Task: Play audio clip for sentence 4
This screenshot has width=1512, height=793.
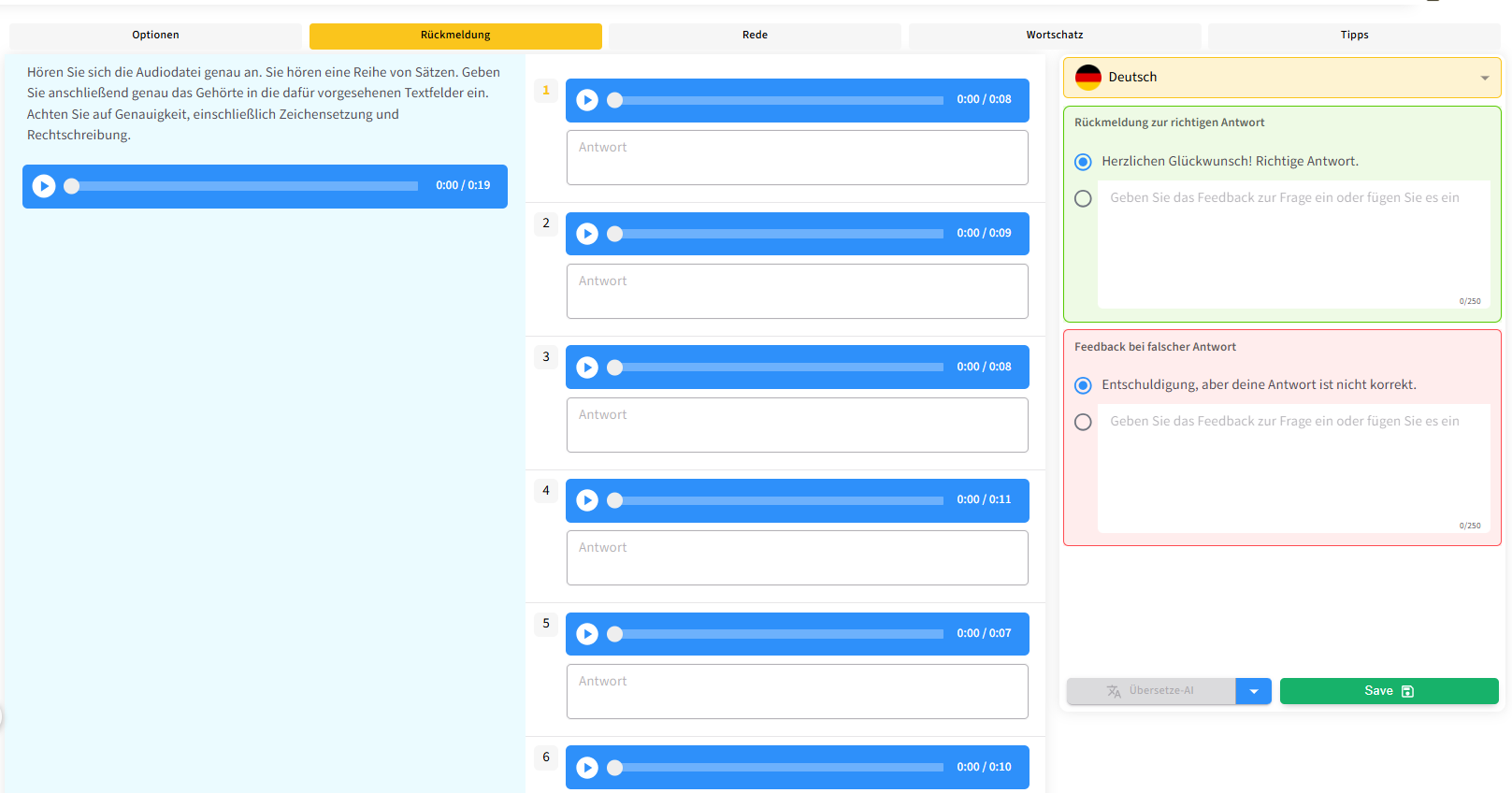Action: click(587, 500)
